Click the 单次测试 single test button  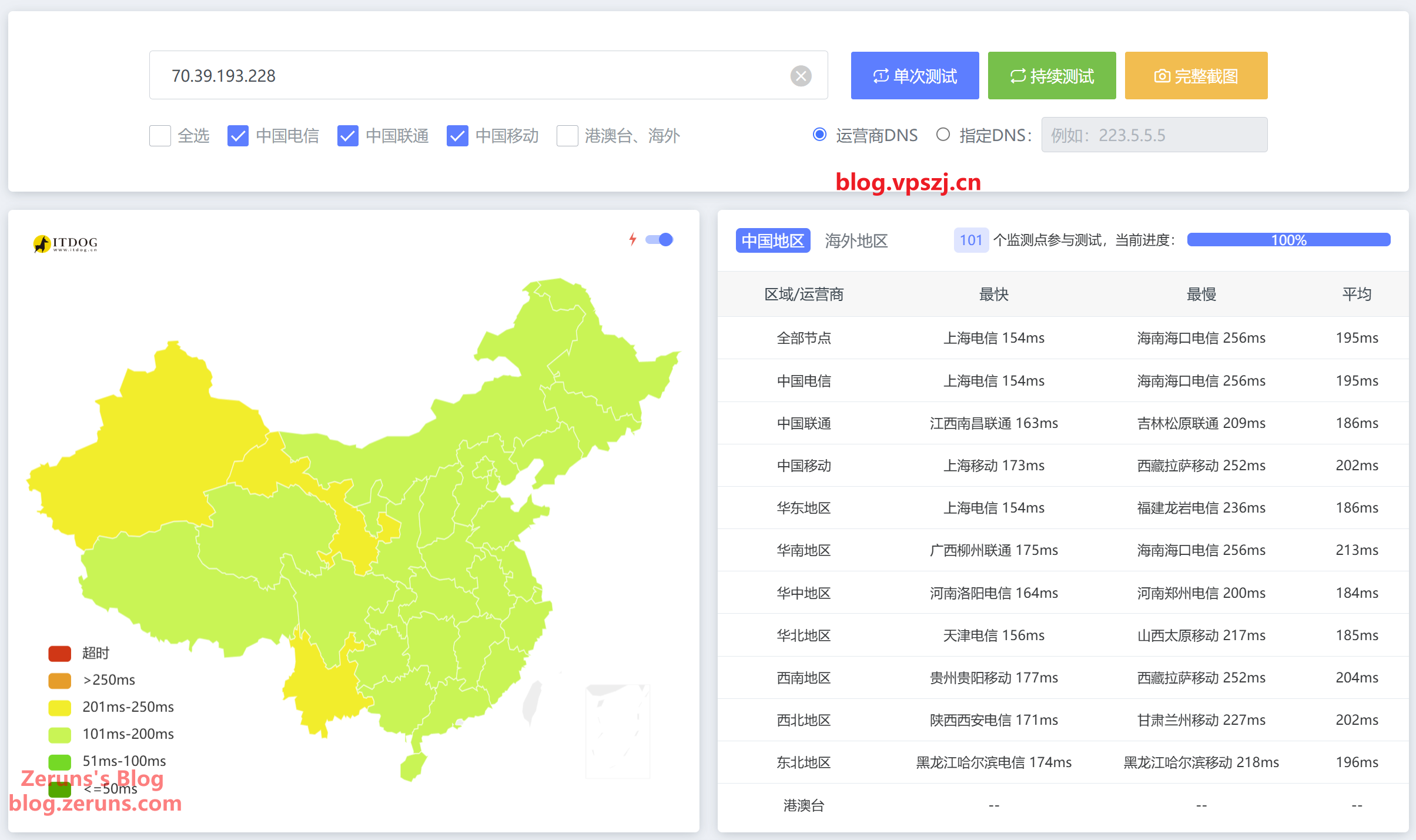915,76
